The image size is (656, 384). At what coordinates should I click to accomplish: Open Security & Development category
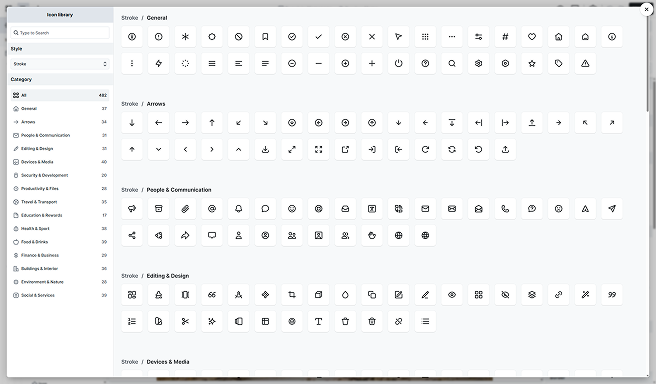pos(60,175)
